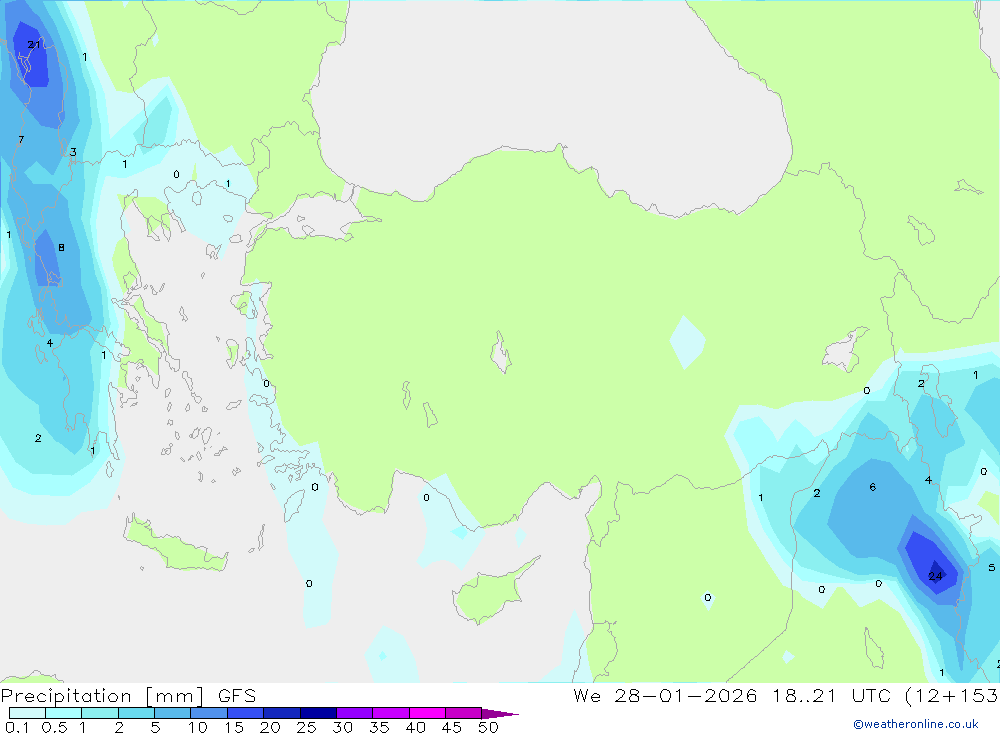The width and height of the screenshot is (1000, 733).
Task: Pick the 5–10 mm legend color cell
Action: [172, 713]
